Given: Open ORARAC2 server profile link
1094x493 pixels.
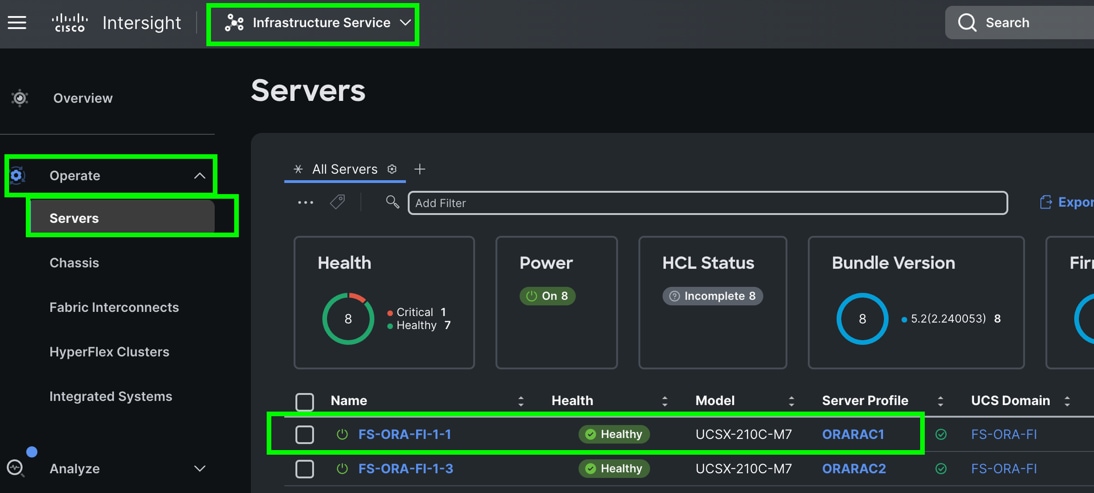Looking at the screenshot, I should pyautogui.click(x=854, y=469).
